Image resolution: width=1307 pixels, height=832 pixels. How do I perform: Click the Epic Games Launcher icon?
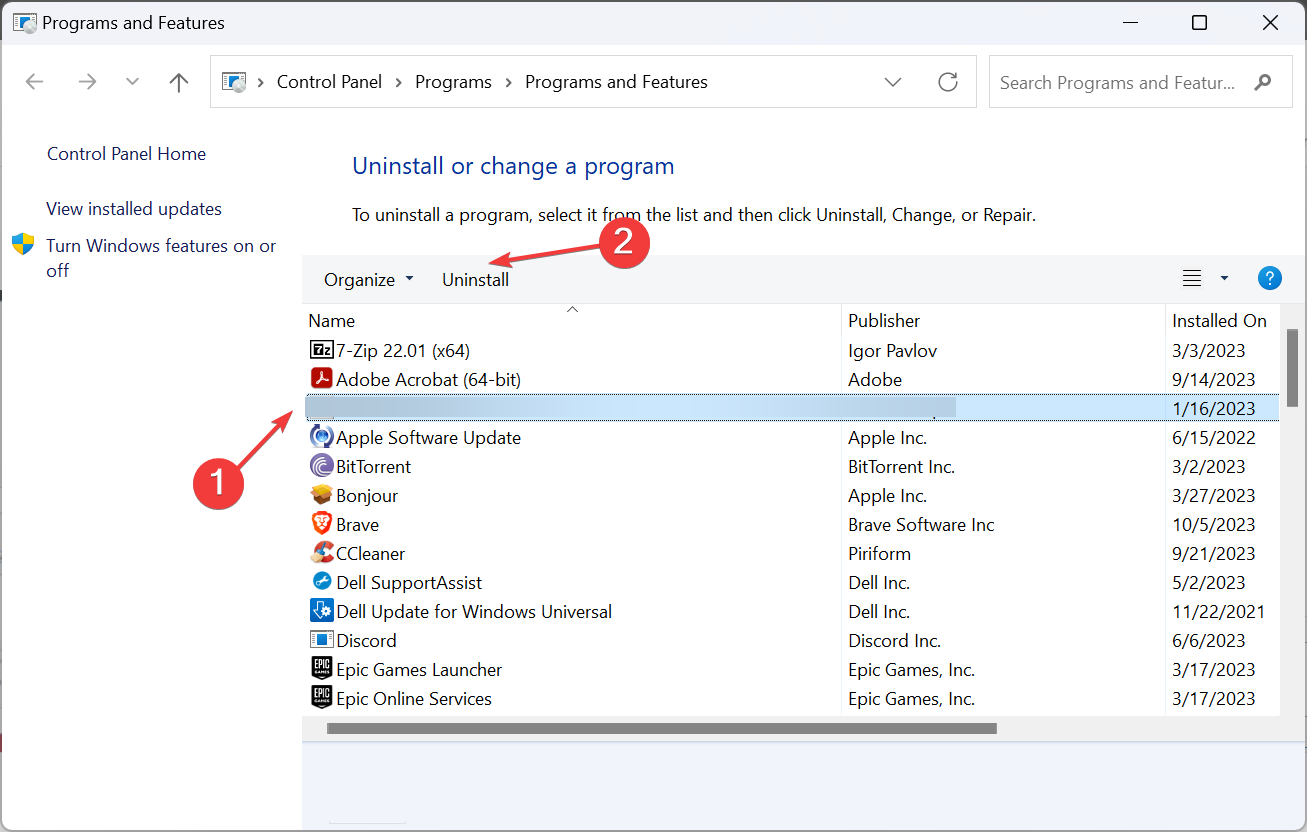tap(321, 669)
